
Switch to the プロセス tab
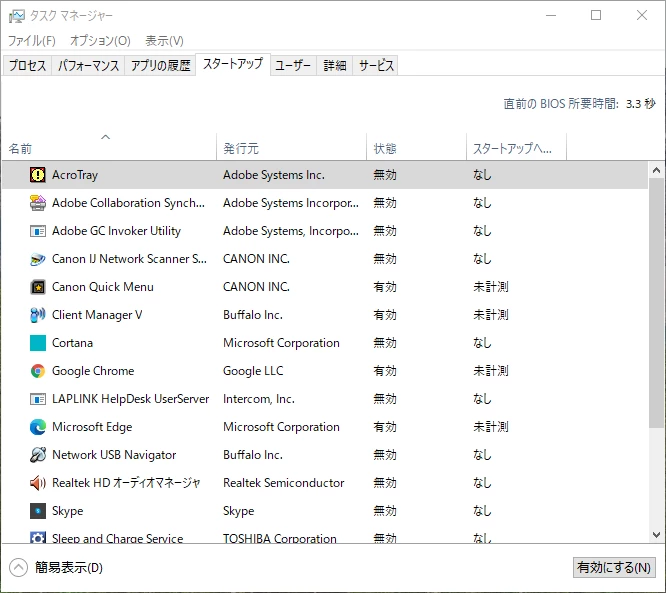coord(27,65)
